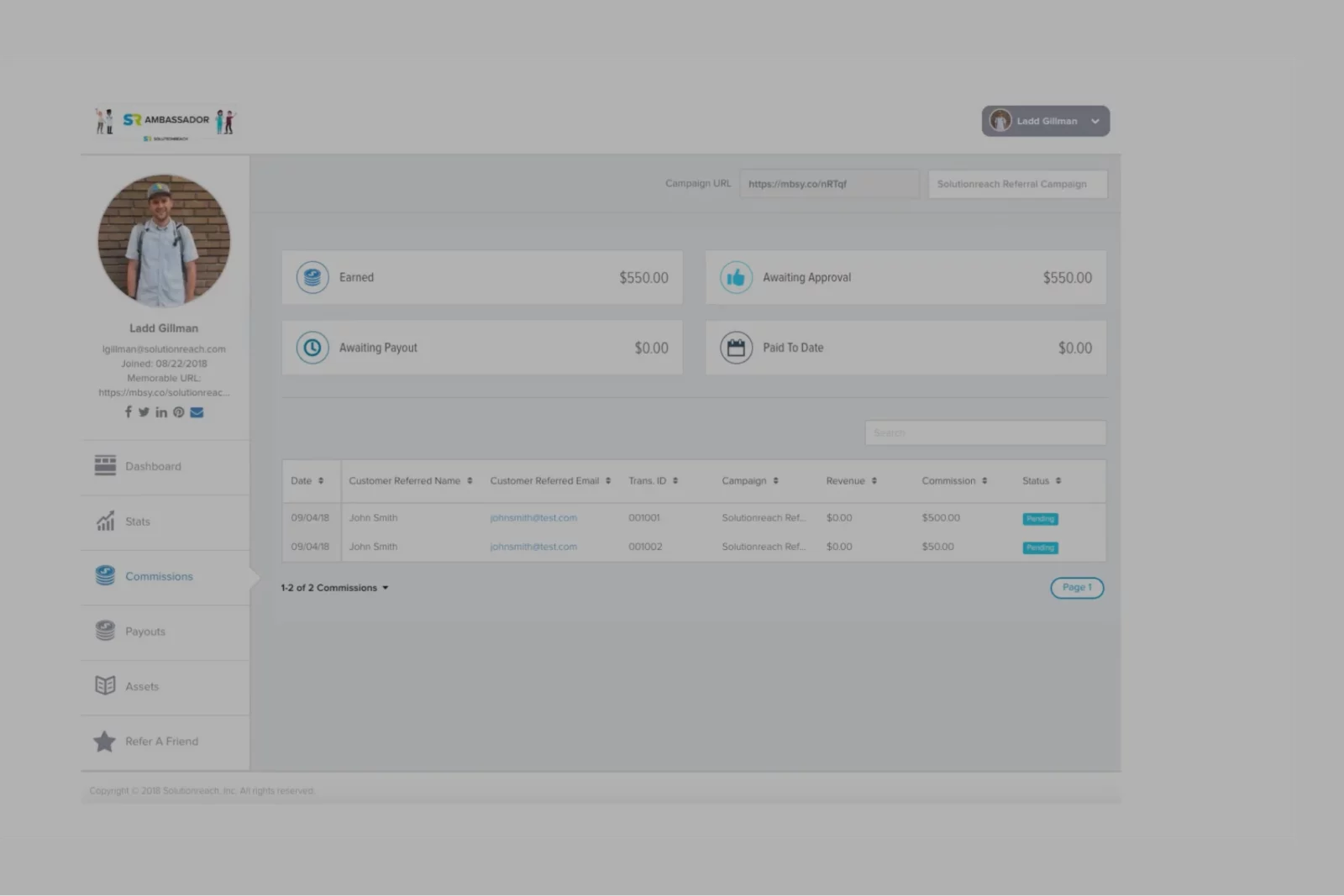Open Refer A Friend menu item

[165, 742]
